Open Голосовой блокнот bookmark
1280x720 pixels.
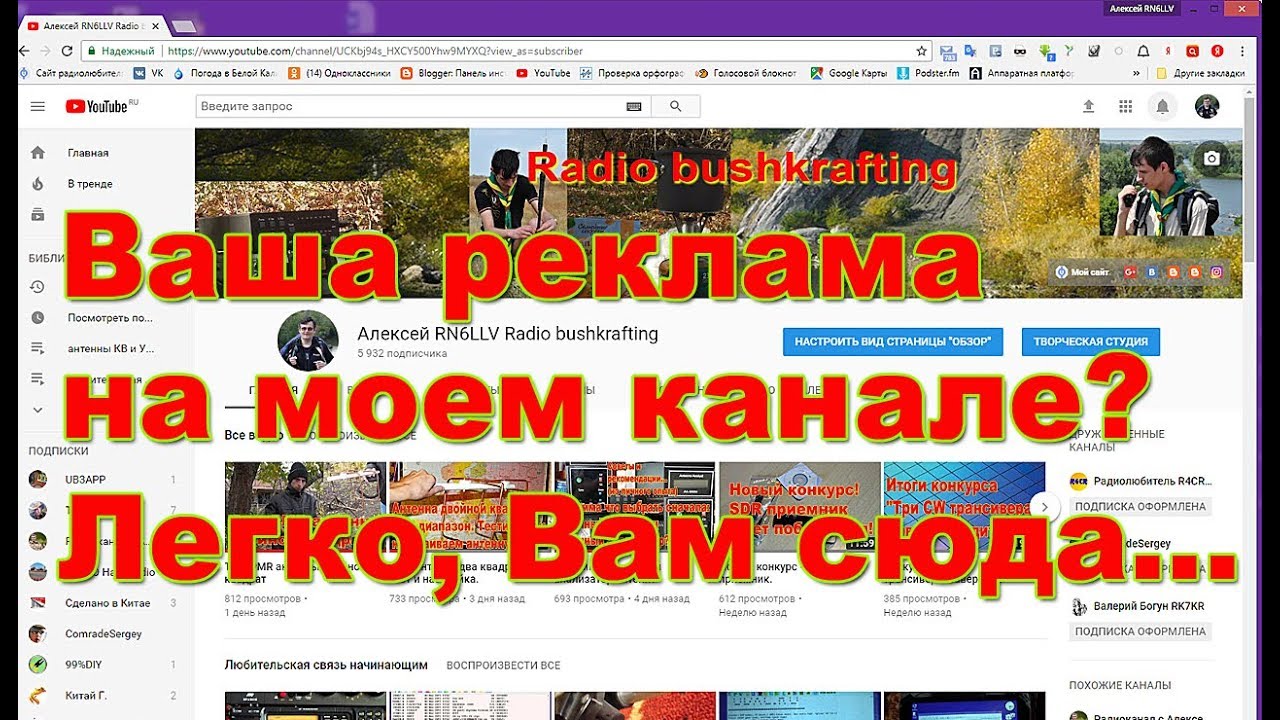point(748,73)
